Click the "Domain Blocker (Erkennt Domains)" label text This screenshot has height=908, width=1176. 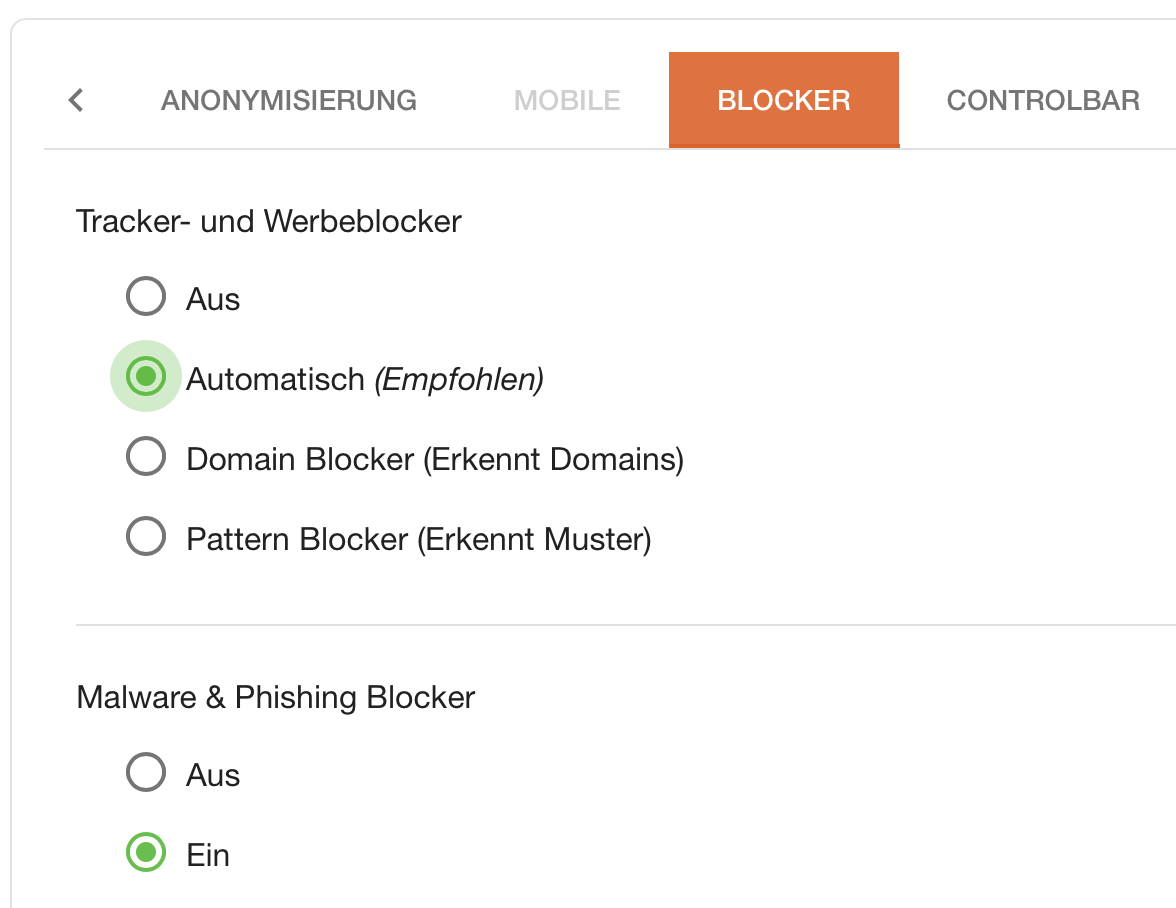click(x=435, y=459)
